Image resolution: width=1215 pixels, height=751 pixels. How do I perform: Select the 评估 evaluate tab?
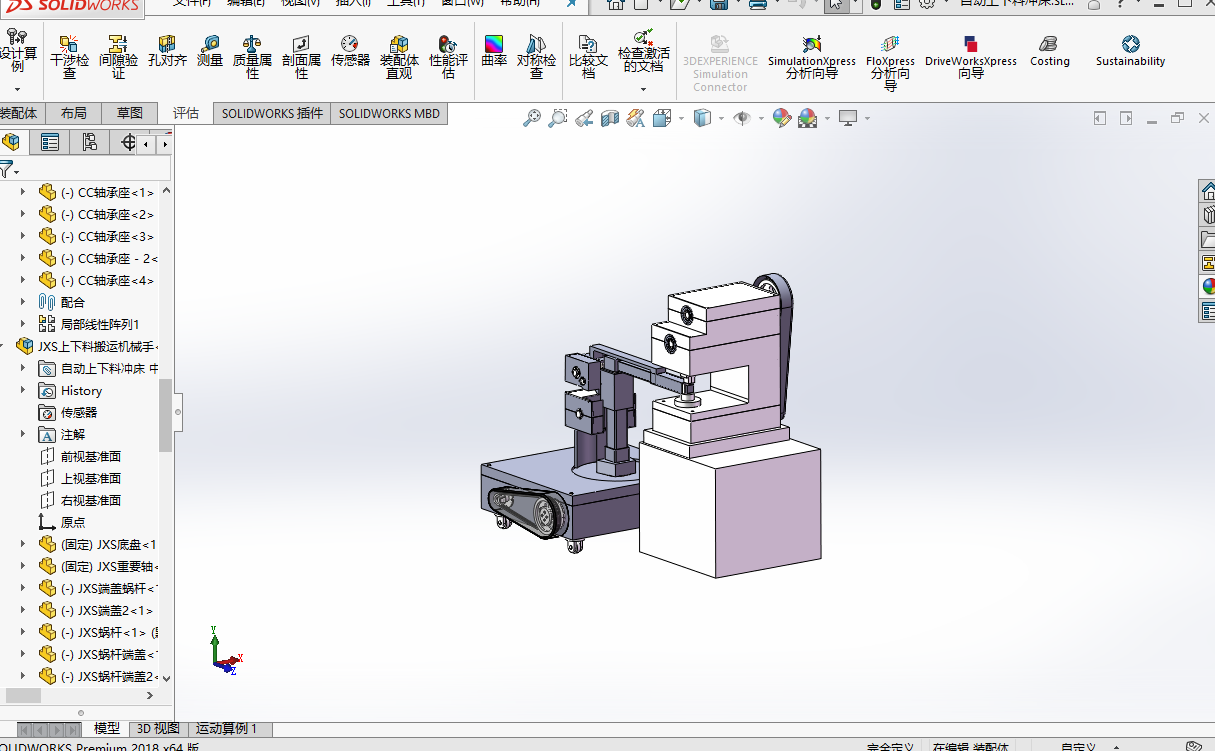pyautogui.click(x=186, y=113)
